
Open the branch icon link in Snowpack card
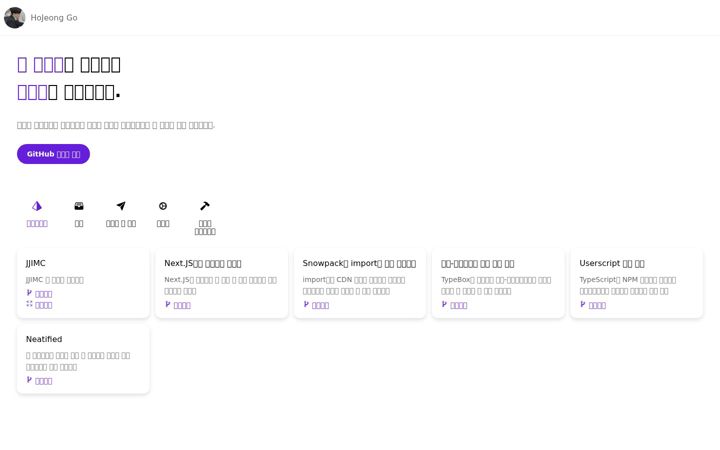pyautogui.click(x=316, y=305)
